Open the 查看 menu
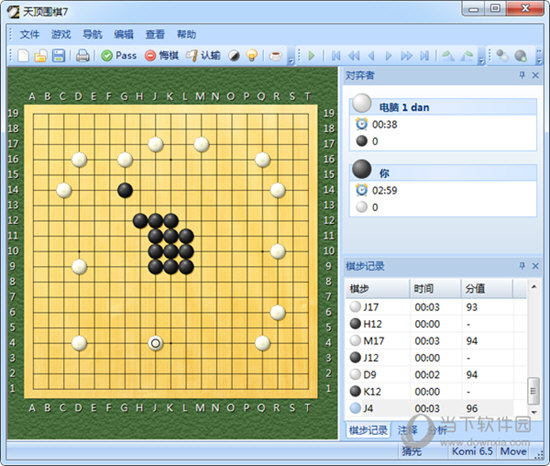The image size is (550, 466). click(x=155, y=34)
